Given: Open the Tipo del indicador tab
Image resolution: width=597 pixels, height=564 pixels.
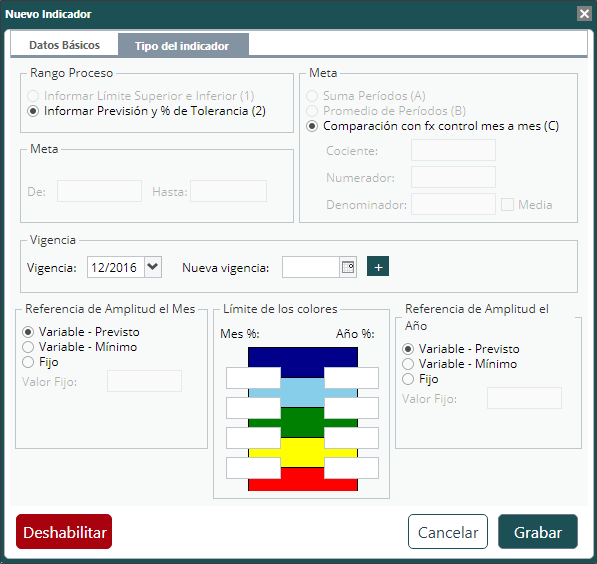Looking at the screenshot, I should point(183,46).
